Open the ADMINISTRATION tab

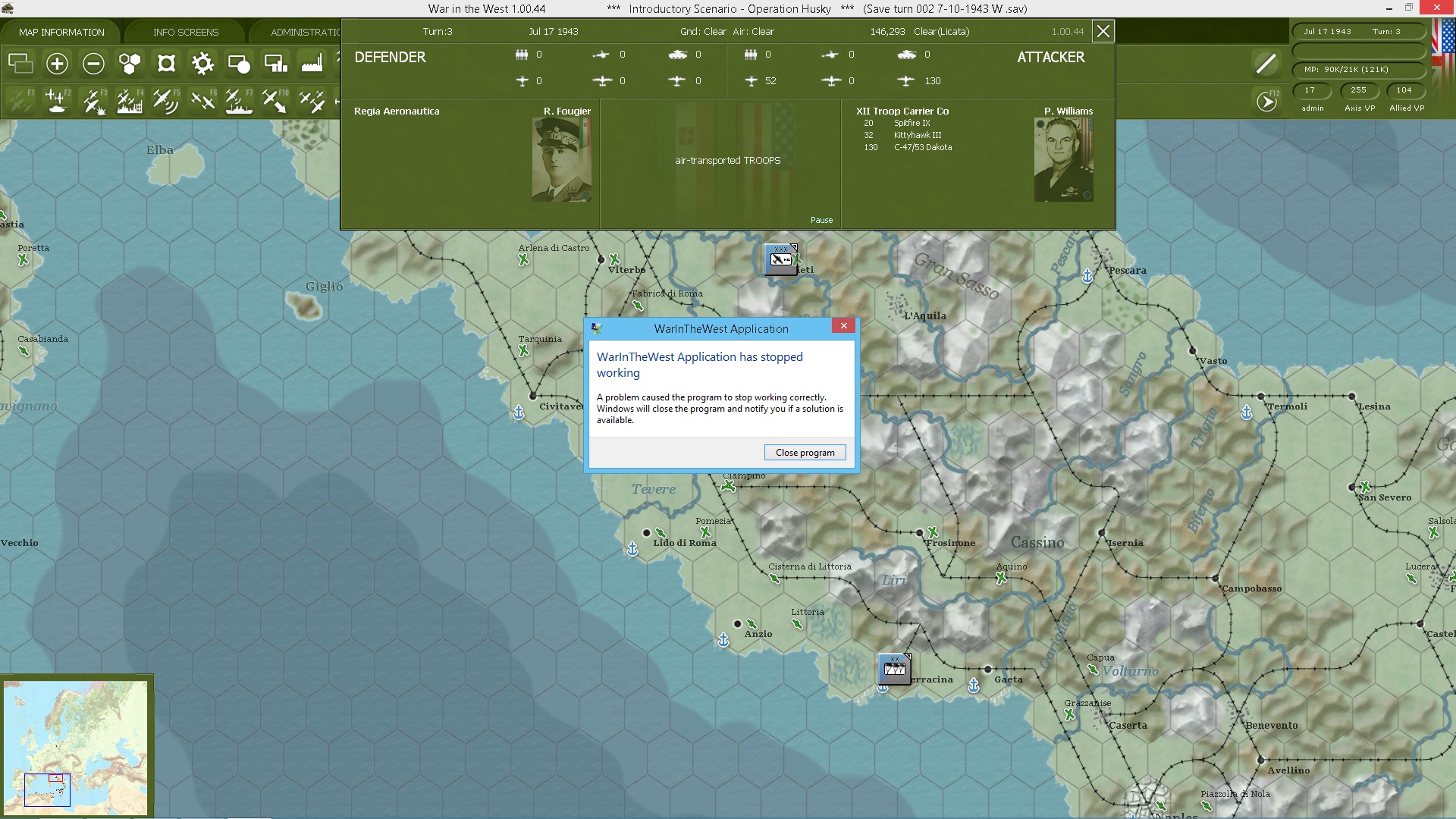[x=305, y=32]
